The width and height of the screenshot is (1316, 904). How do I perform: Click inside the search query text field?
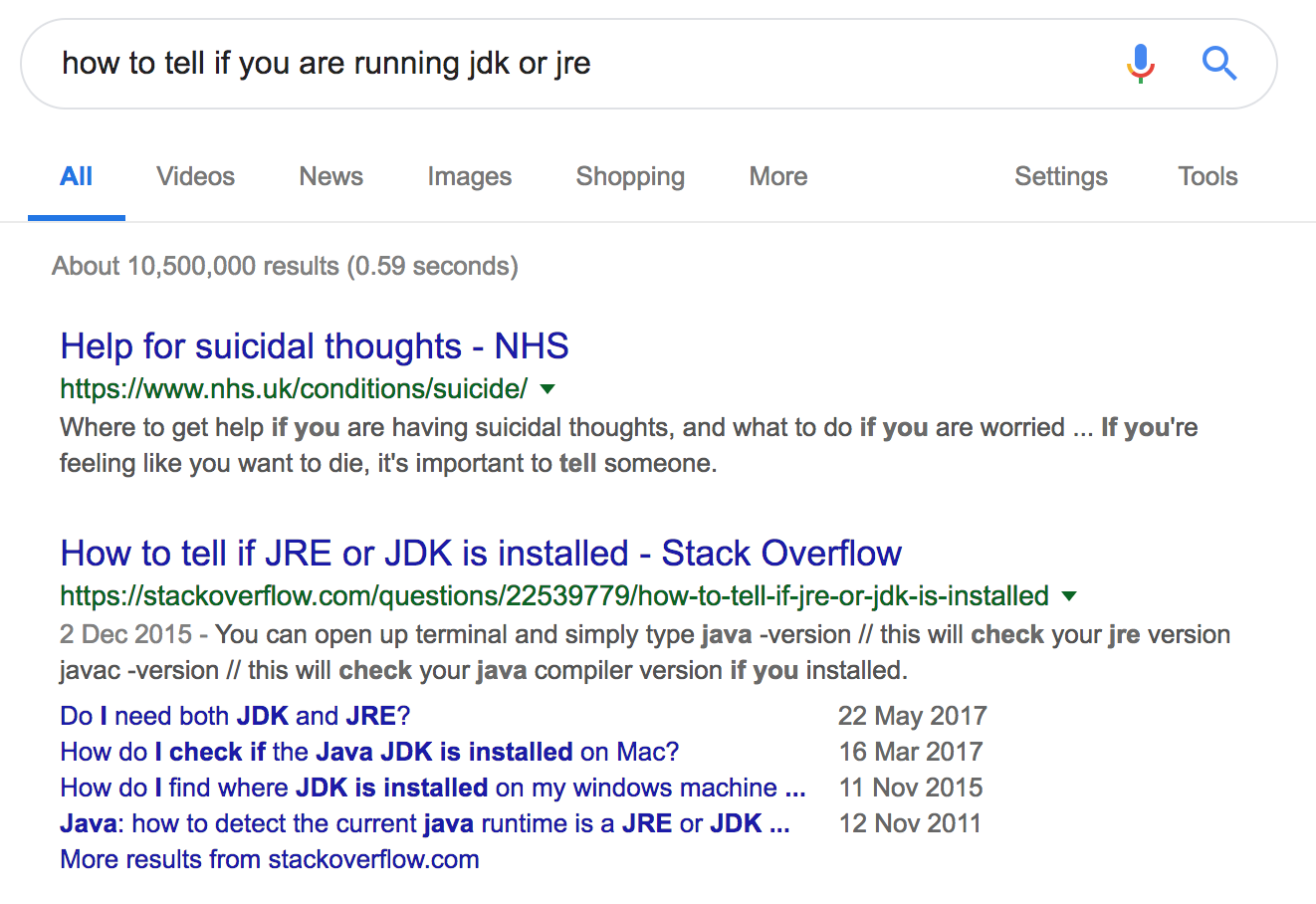pyautogui.click(x=577, y=64)
